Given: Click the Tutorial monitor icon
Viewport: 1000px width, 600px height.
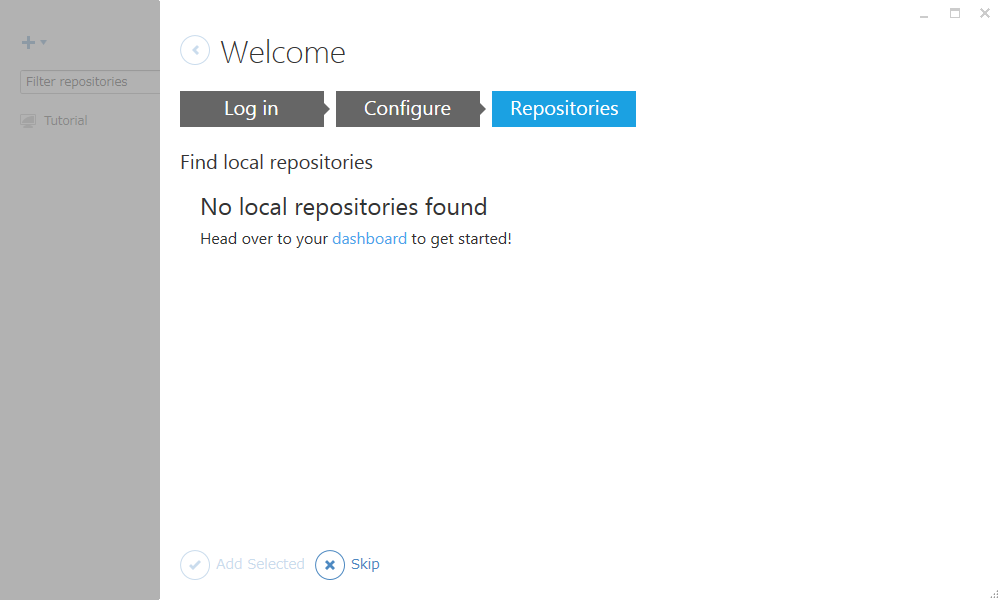Looking at the screenshot, I should [28, 121].
